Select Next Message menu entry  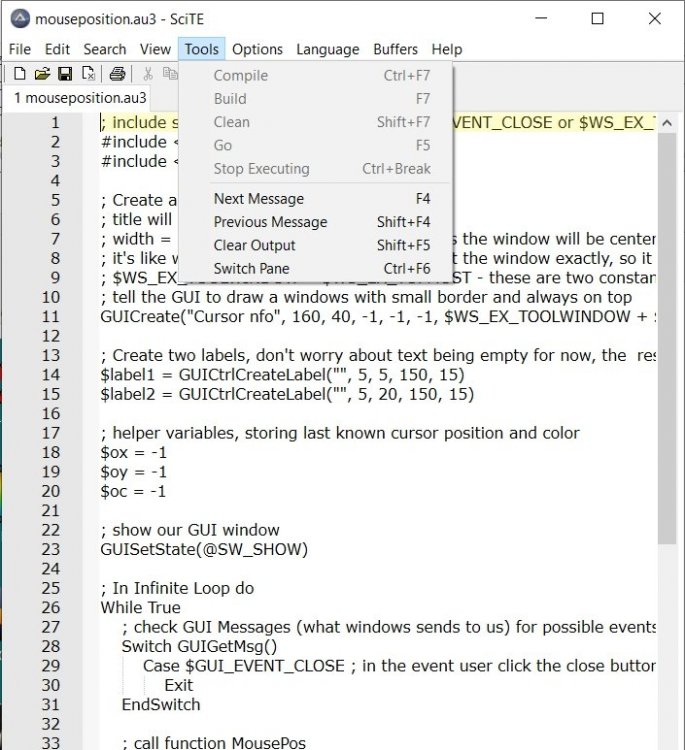(x=316, y=199)
